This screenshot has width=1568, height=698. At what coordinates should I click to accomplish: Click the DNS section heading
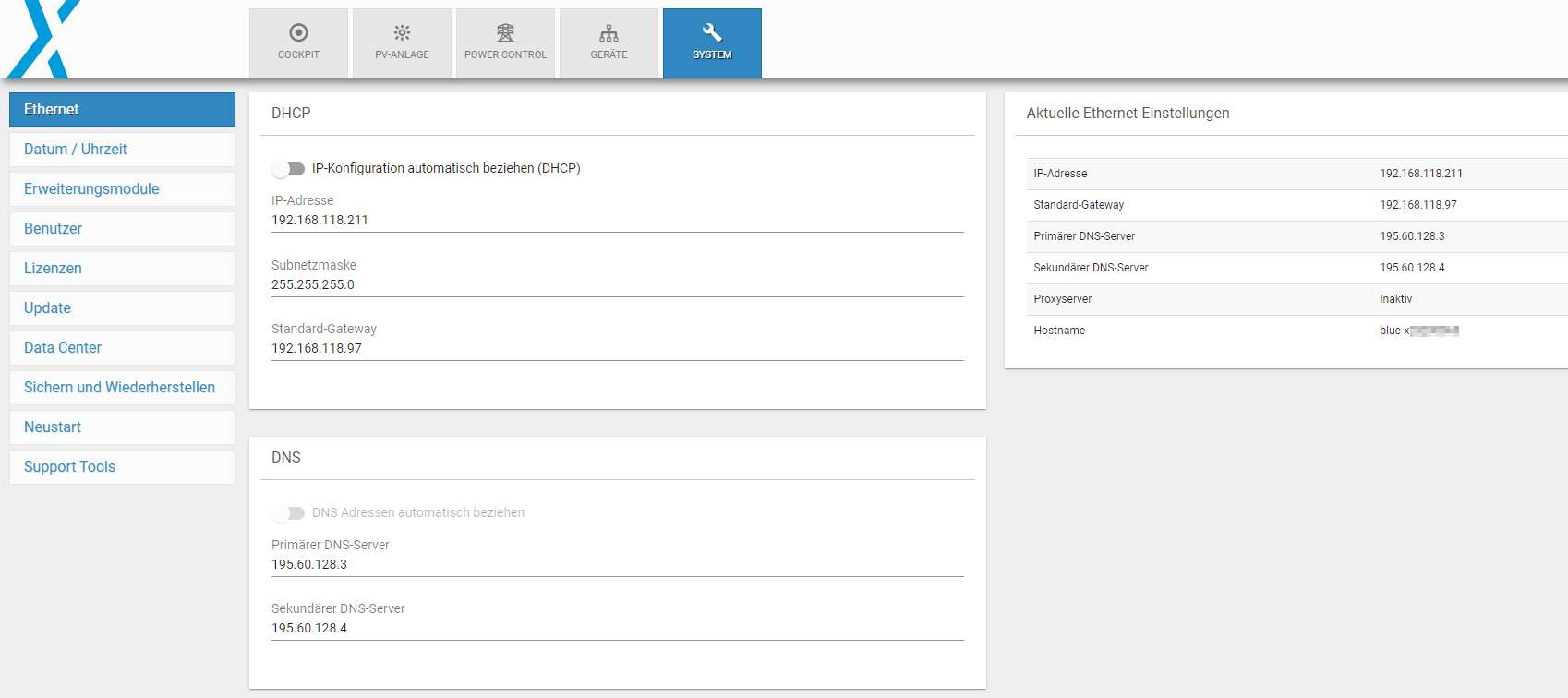286,457
